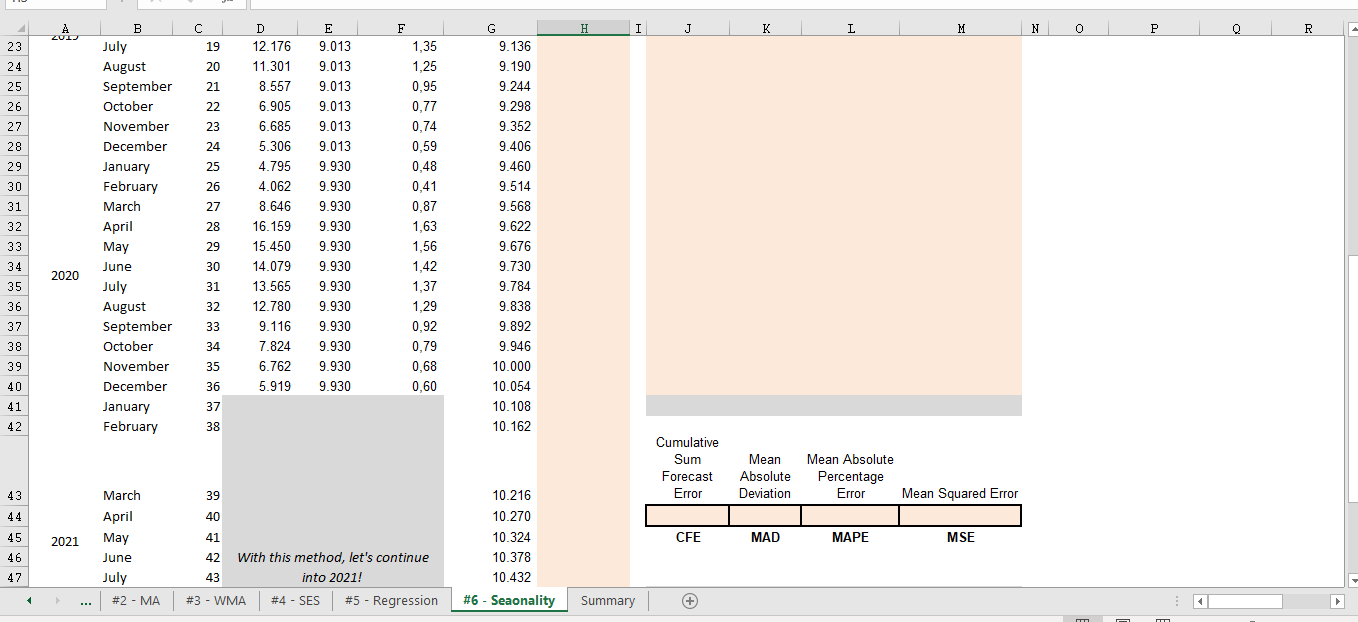Show hidden sheet tabs via ellipsis

(86, 601)
